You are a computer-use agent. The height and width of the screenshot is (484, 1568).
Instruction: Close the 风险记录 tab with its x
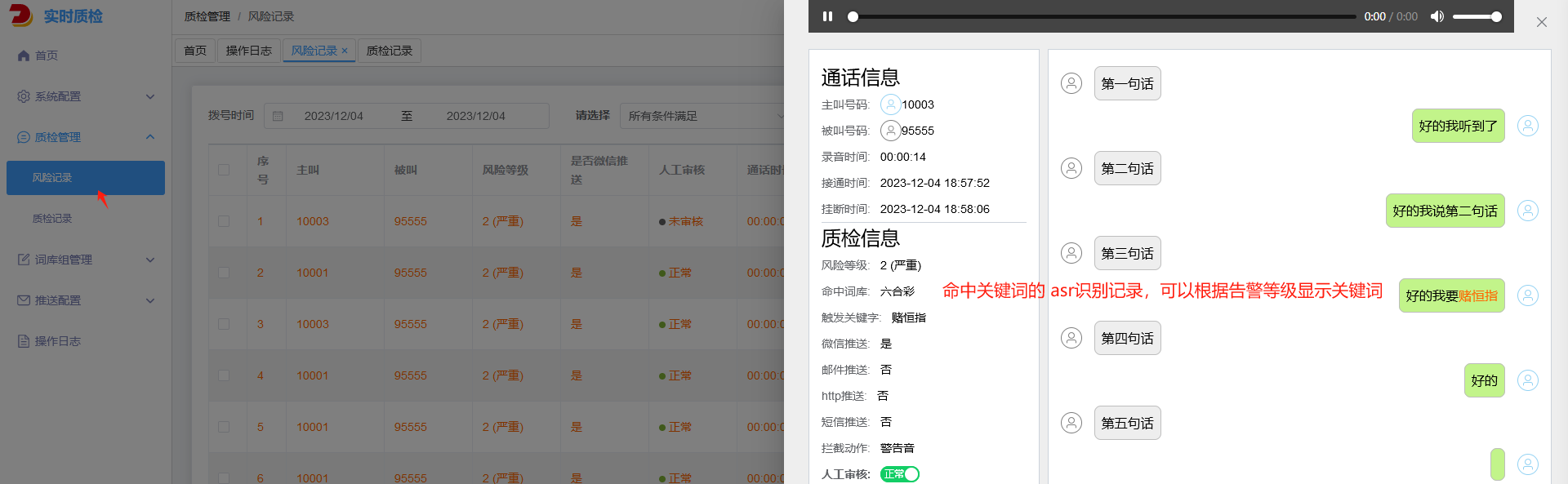click(345, 51)
